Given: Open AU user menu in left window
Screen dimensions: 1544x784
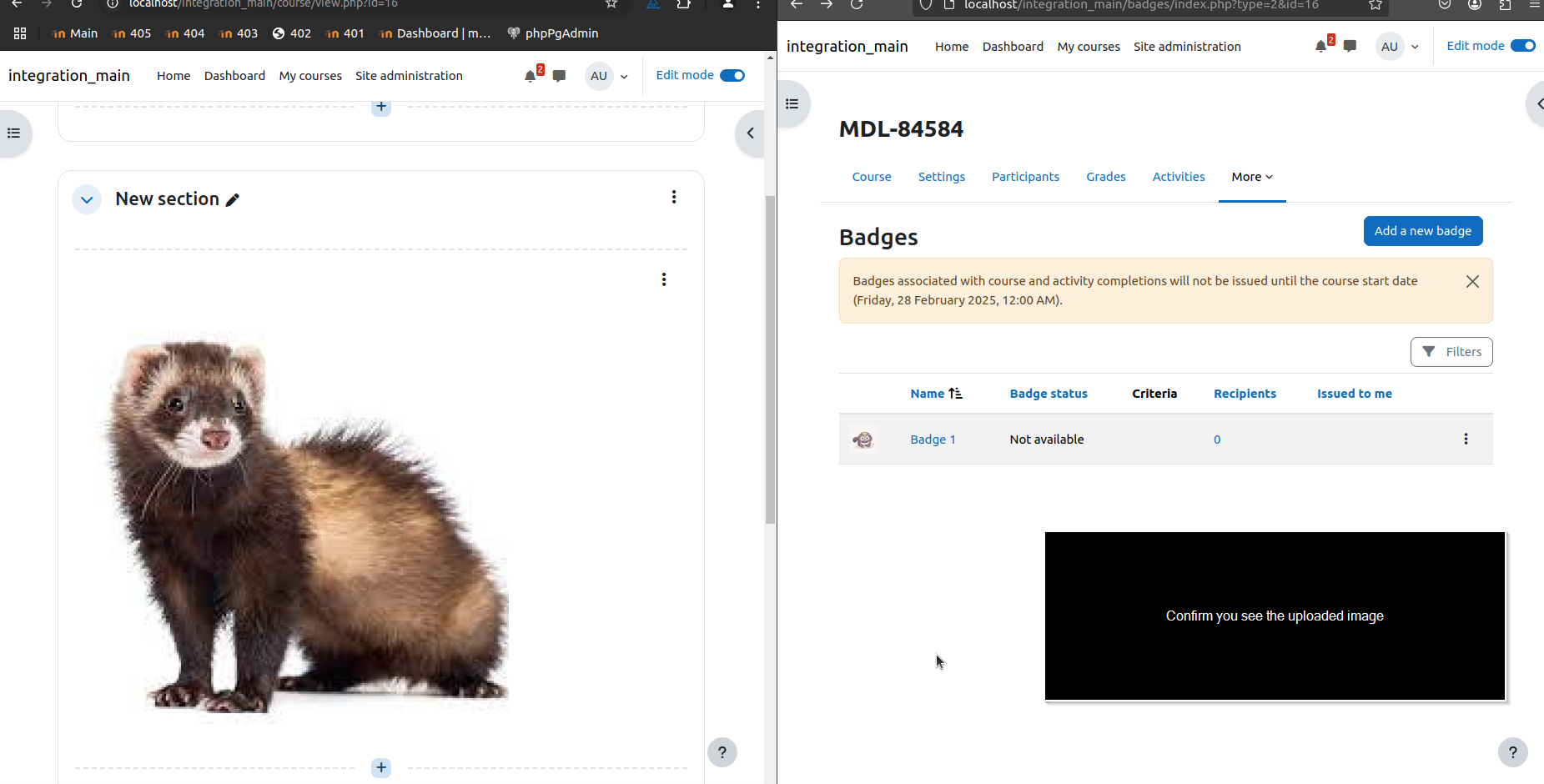Looking at the screenshot, I should (606, 76).
